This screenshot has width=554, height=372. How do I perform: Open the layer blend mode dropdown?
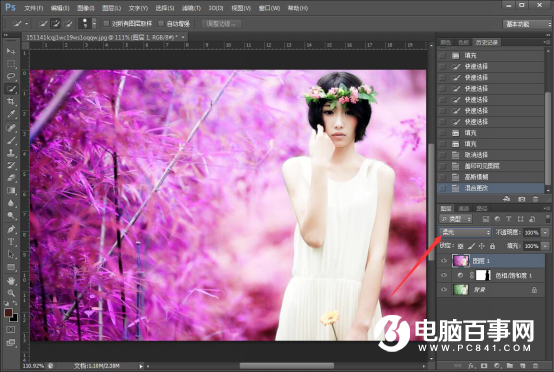(x=465, y=232)
